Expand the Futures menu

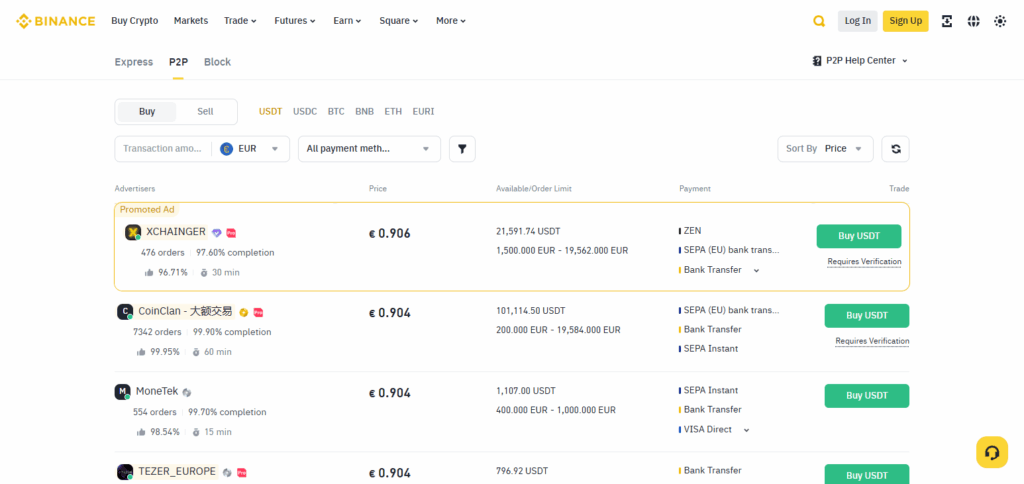click(x=295, y=21)
